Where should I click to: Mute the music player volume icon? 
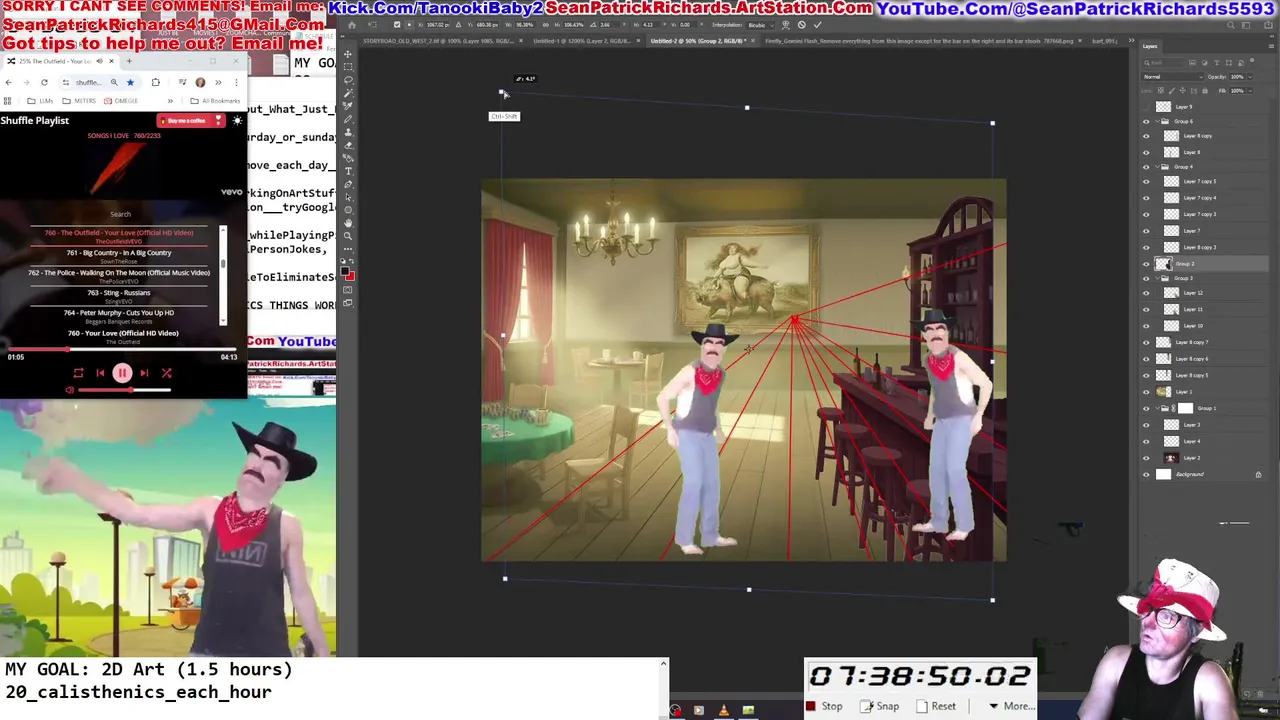pyautogui.click(x=70, y=390)
